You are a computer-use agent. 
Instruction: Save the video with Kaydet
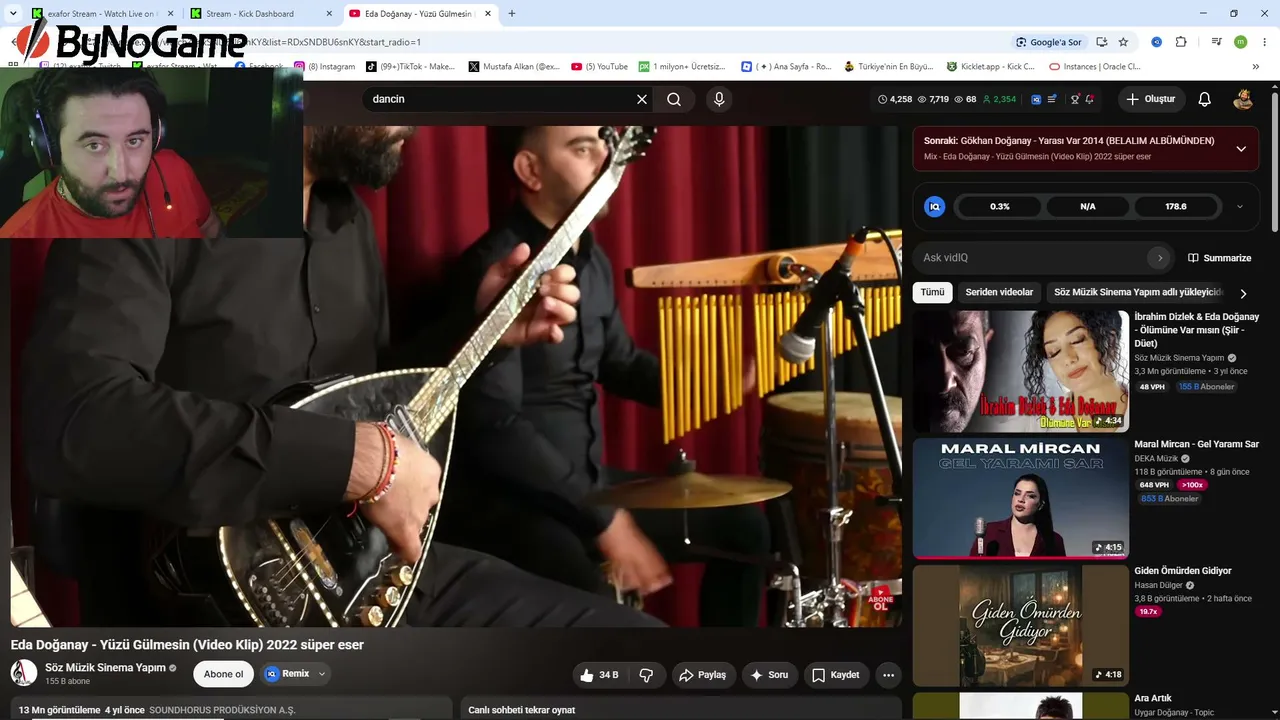pos(835,675)
